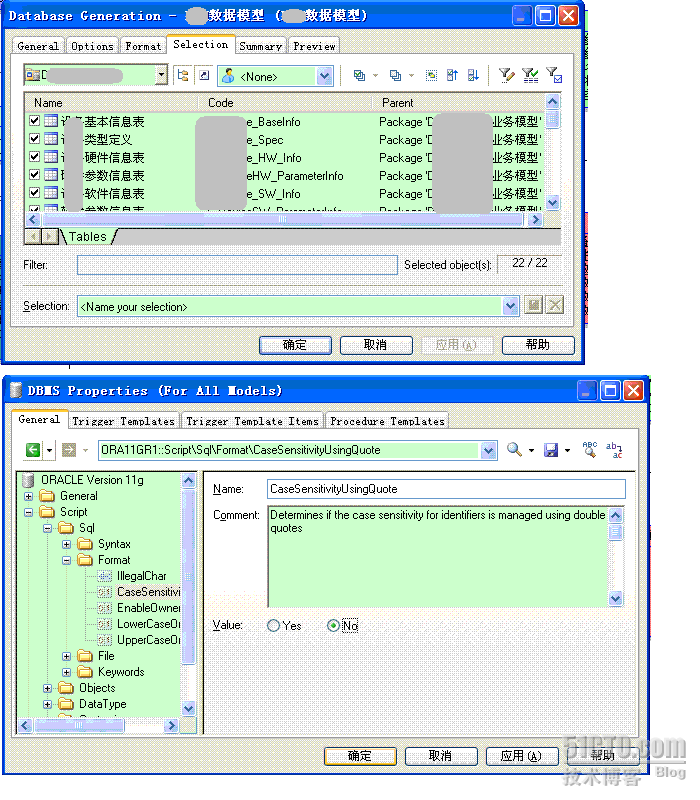Click the Deselect All icon
Viewport: 700px width, 800px height.
pos(395,76)
